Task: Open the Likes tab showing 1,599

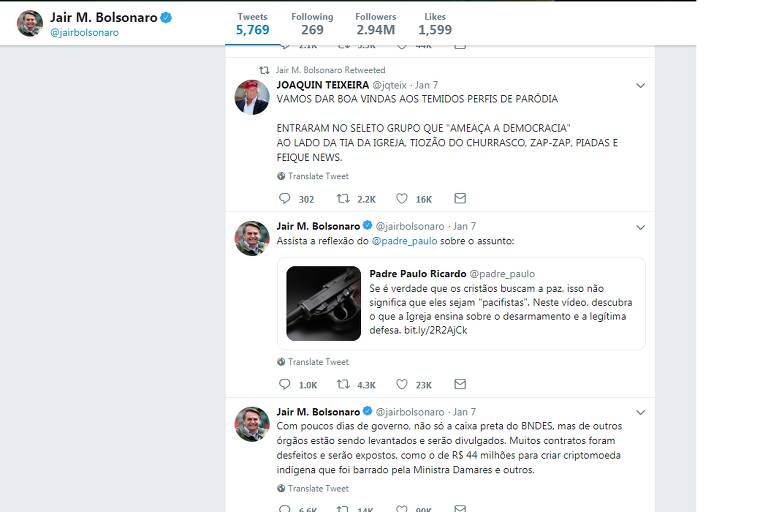Action: 435,24
